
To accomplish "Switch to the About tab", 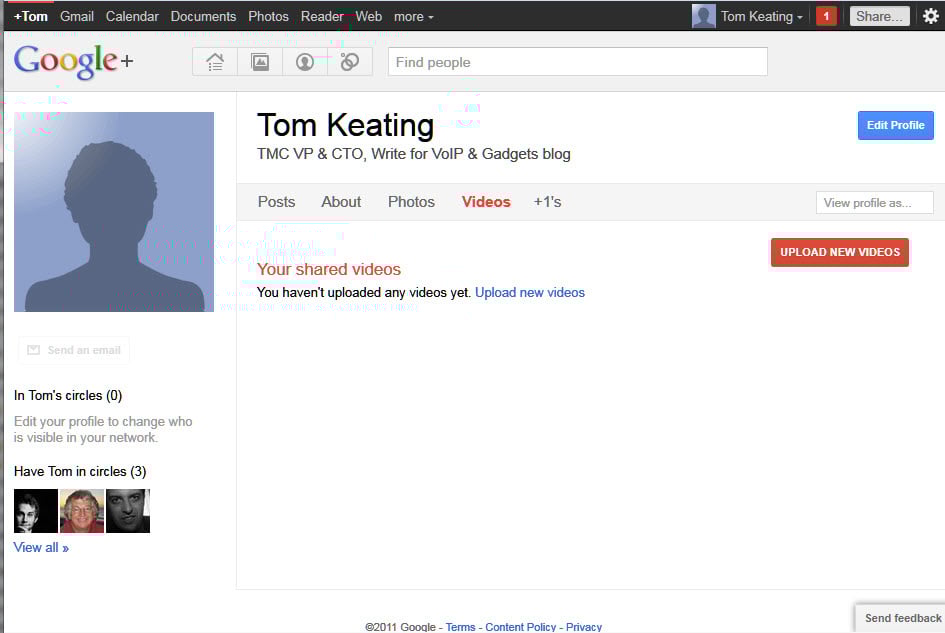I will (x=341, y=202).
